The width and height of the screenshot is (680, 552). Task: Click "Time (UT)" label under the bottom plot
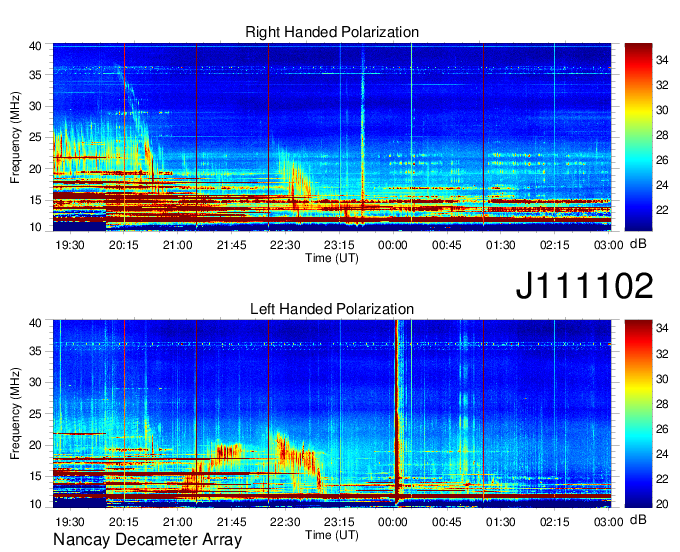click(x=332, y=535)
